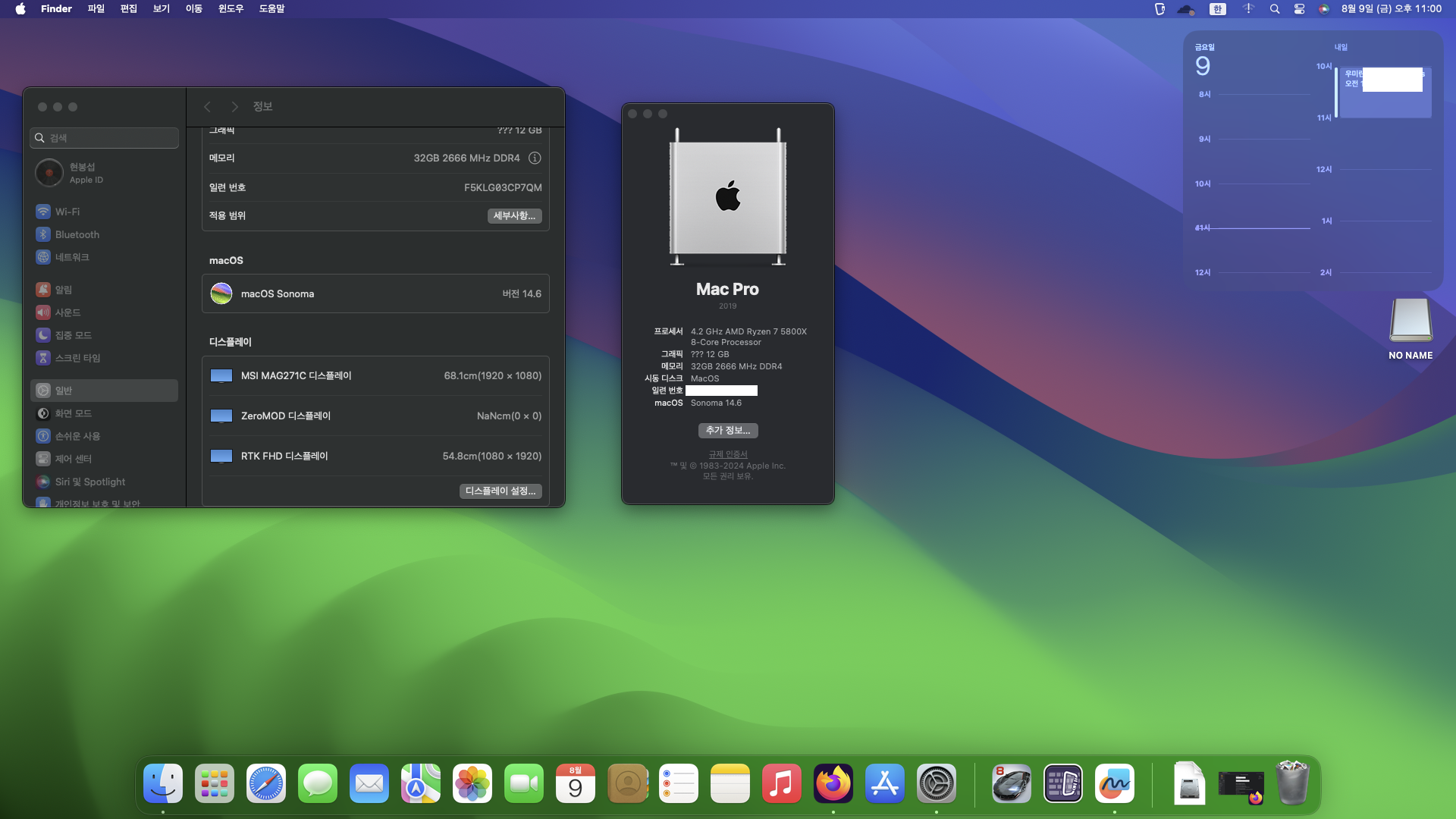This screenshot has width=1456, height=819.
Task: Select Bluetooth settings in sidebar
Action: [78, 234]
